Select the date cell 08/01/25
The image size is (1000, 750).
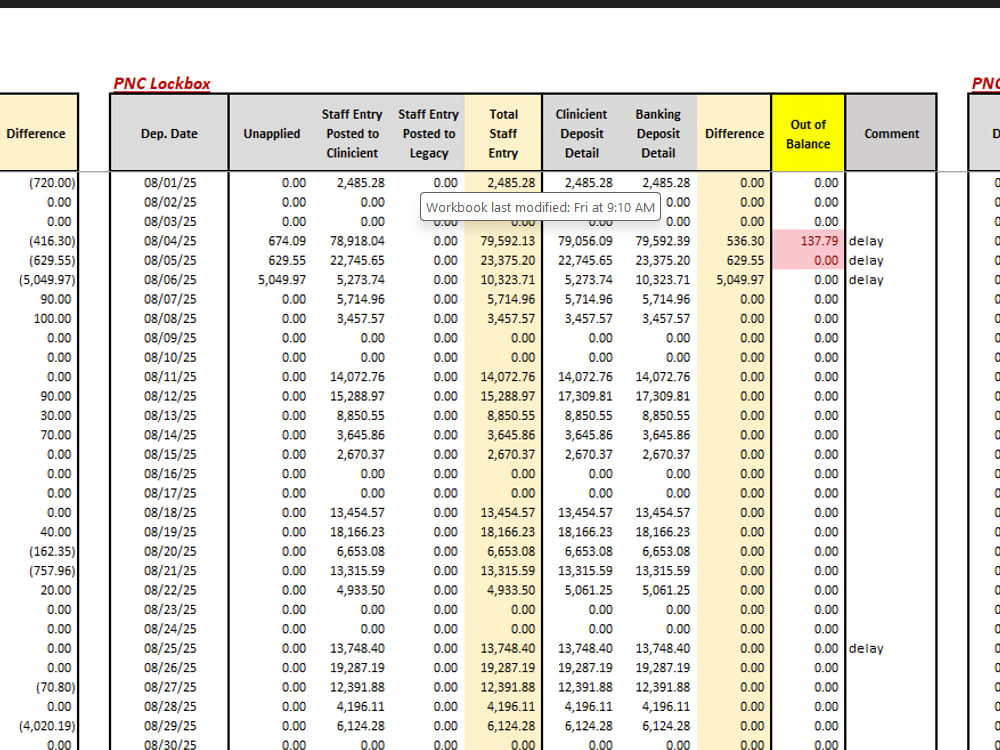[170, 182]
